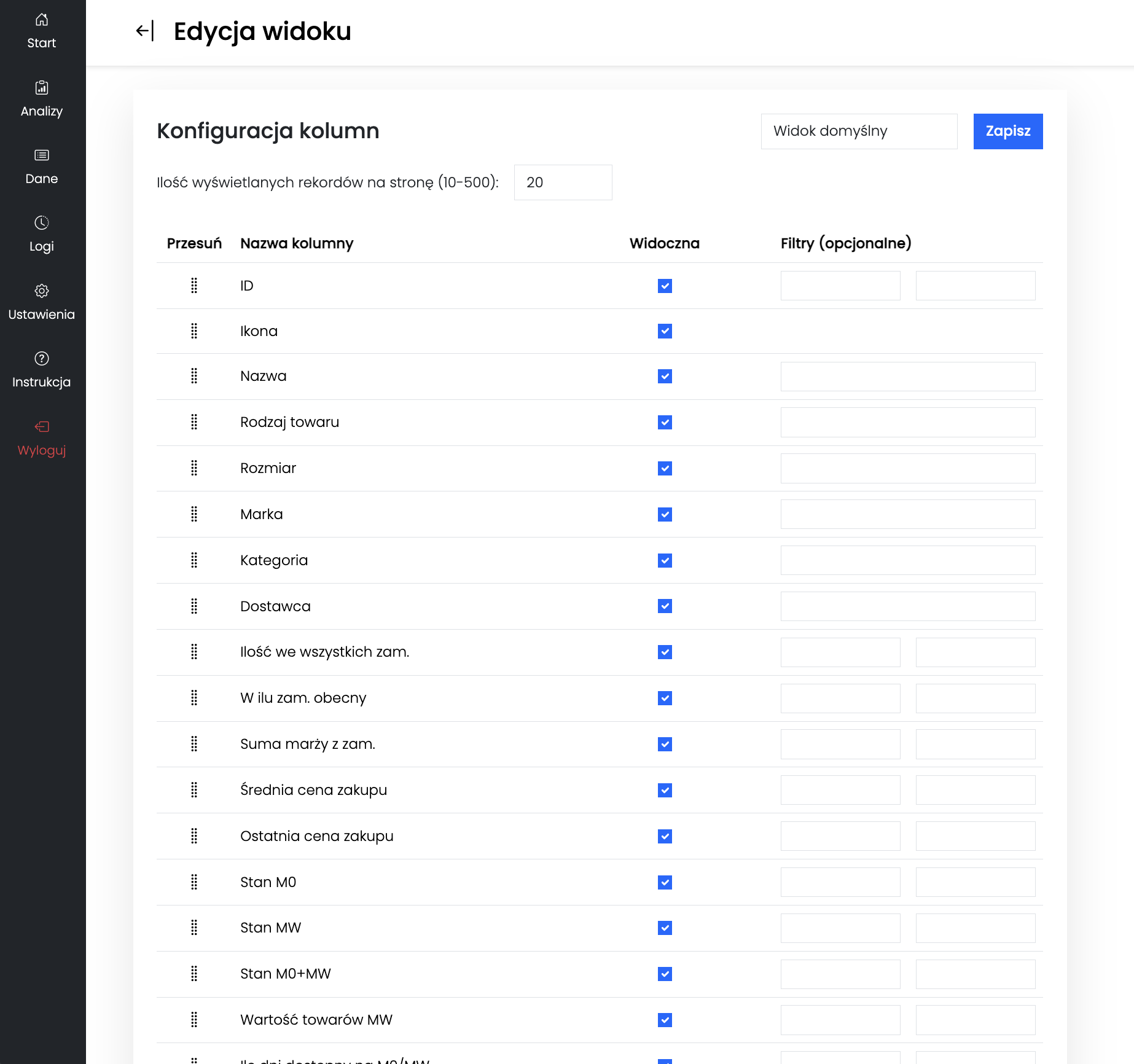Disable the visible checkbox for Dostawca
Viewport: 1134px width, 1064px height.
[665, 606]
